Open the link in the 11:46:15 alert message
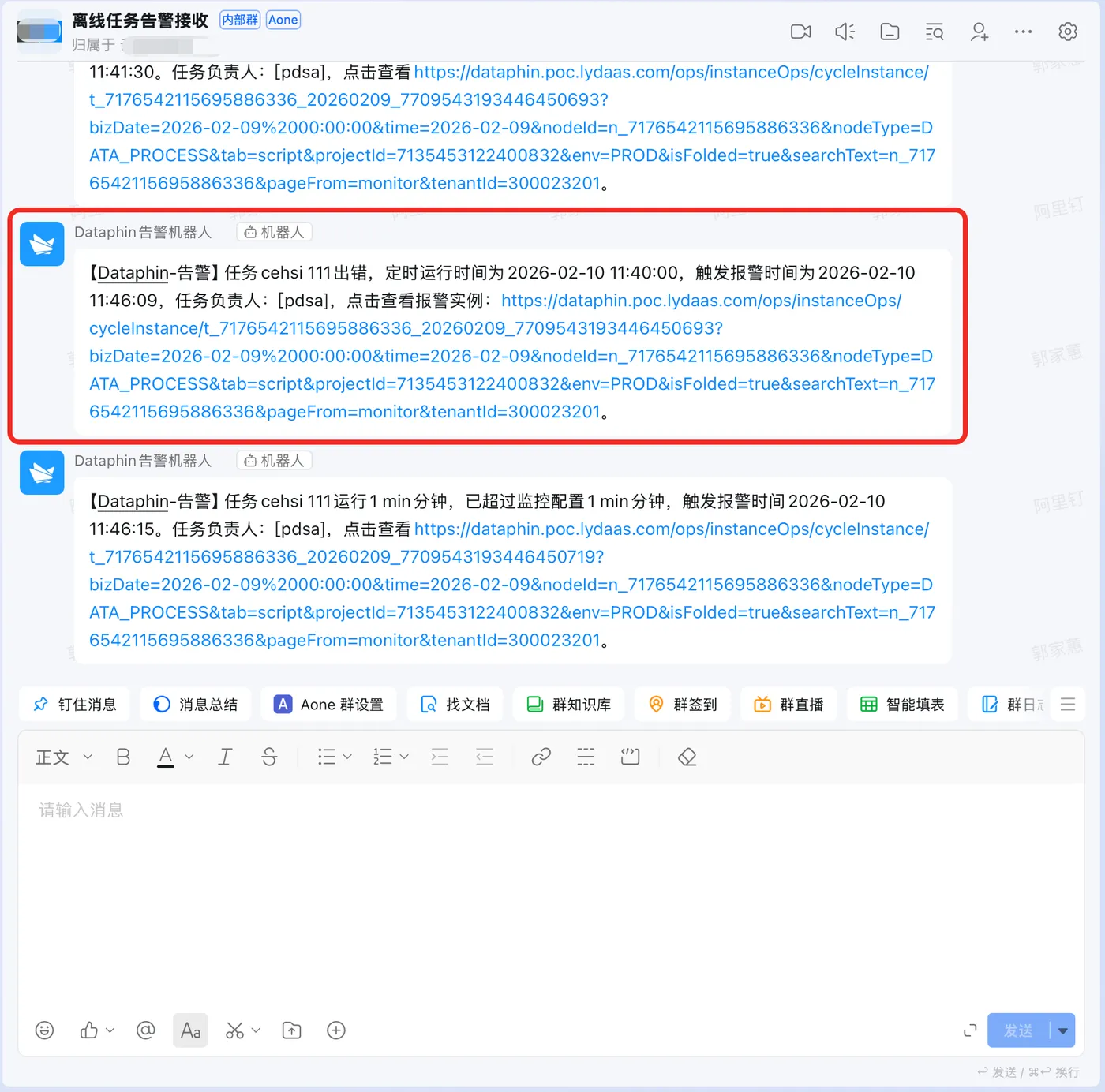 click(x=512, y=585)
